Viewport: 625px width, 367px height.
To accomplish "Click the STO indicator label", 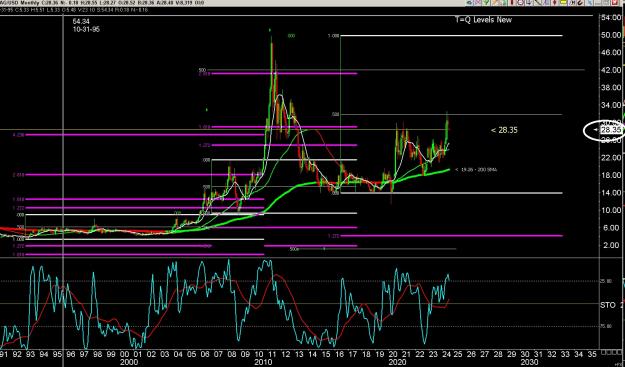I will pos(608,305).
